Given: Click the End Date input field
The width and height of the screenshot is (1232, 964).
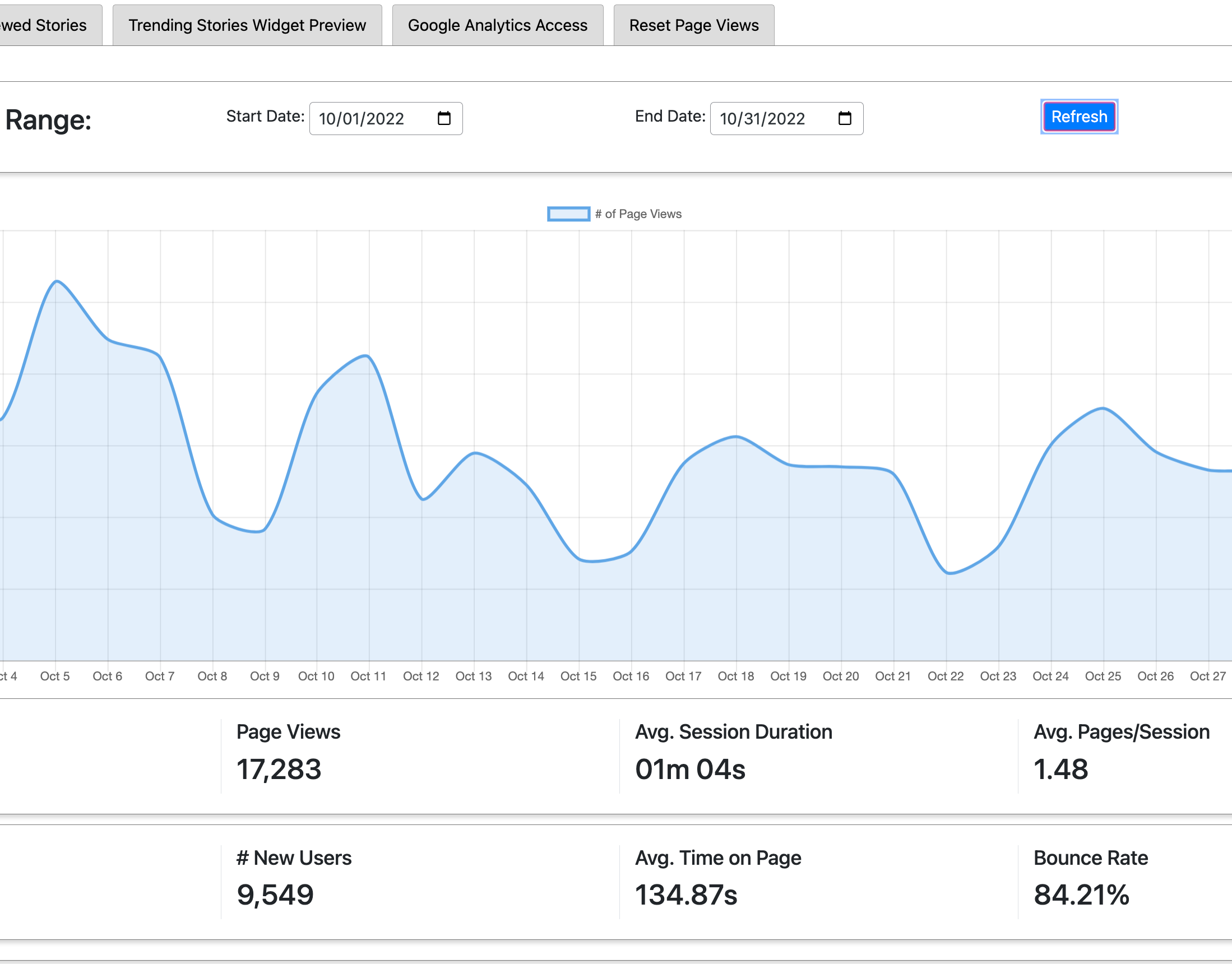Looking at the screenshot, I should (787, 118).
